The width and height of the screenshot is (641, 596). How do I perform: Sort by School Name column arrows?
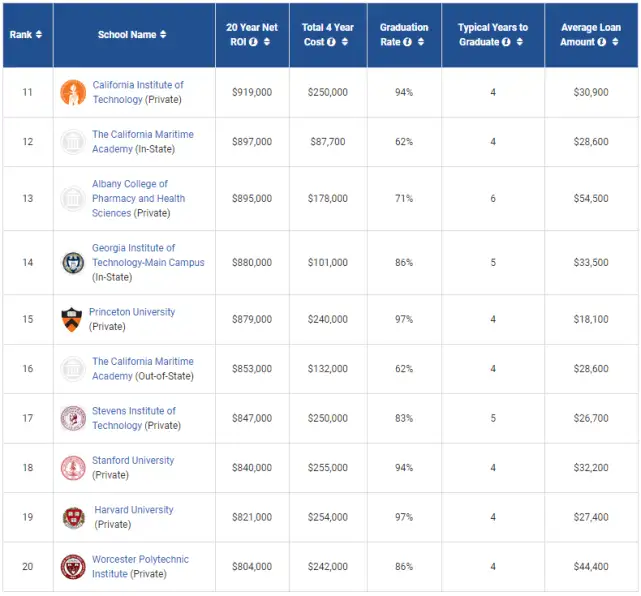[x=163, y=34]
